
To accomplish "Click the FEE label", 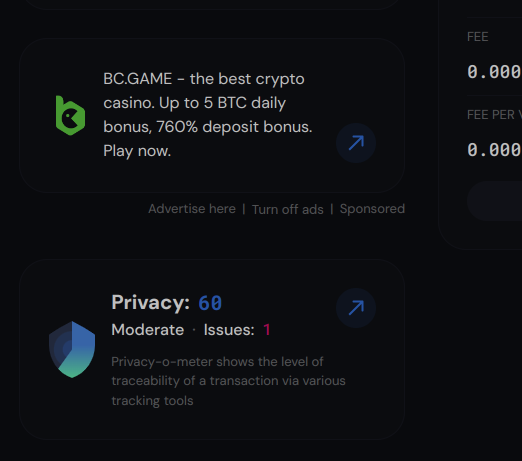I will click(x=478, y=37).
